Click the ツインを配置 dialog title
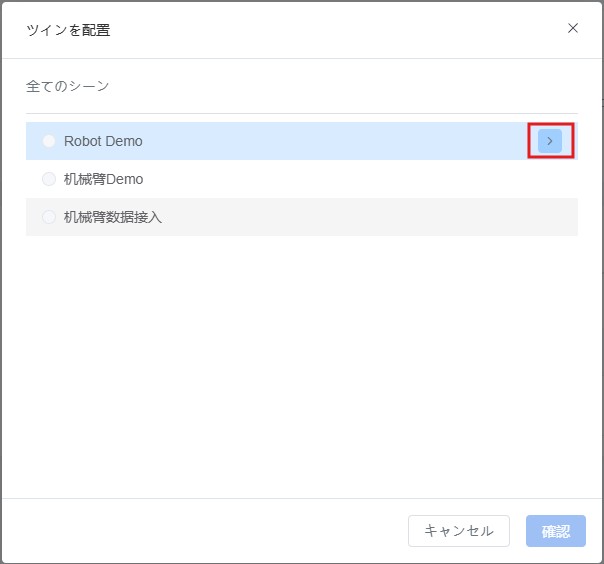 68,30
